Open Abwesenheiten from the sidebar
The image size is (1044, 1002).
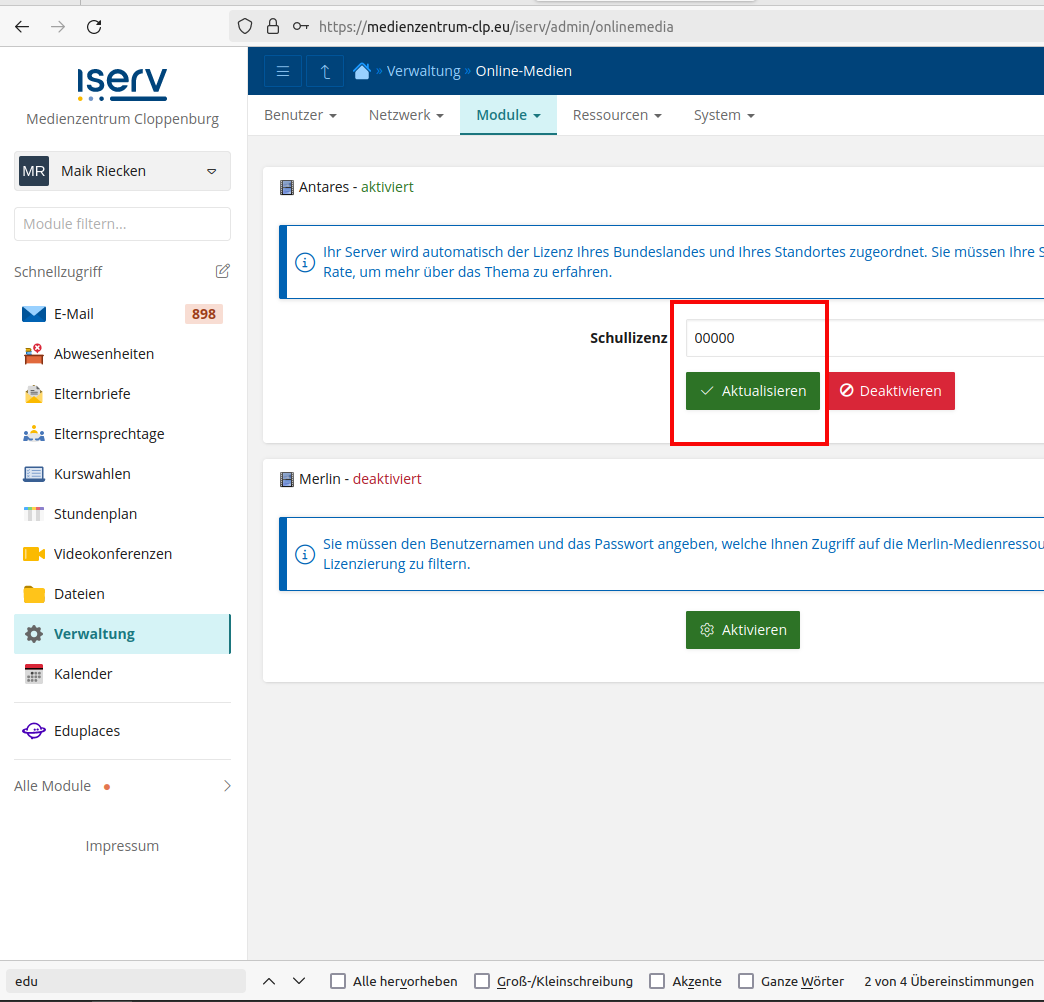click(103, 354)
